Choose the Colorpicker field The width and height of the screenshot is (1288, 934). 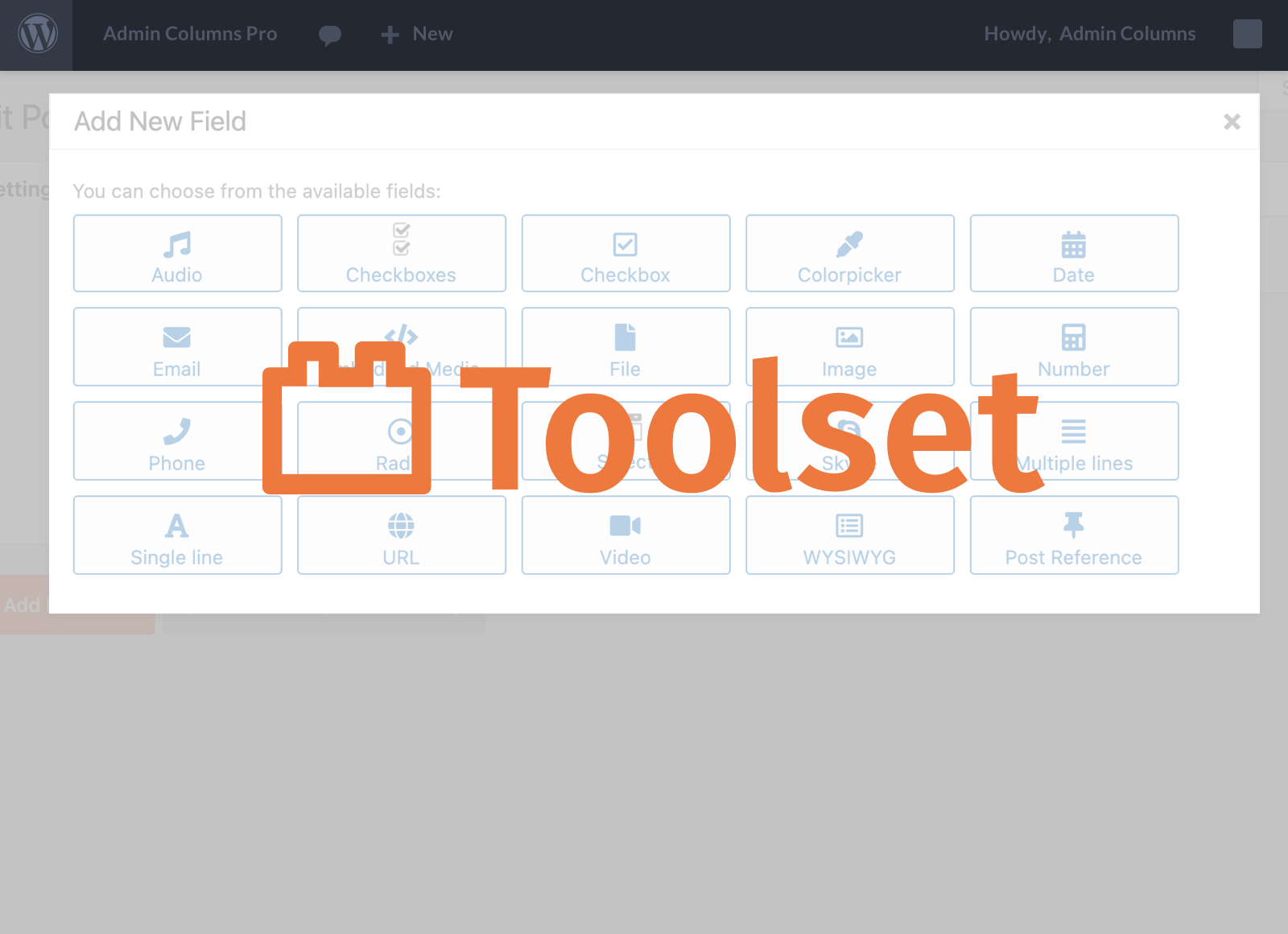849,254
